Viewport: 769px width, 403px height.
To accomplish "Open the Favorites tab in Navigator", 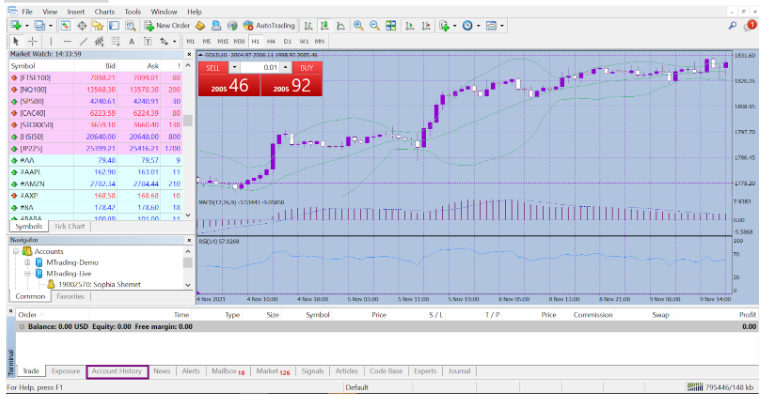I will pos(70,297).
